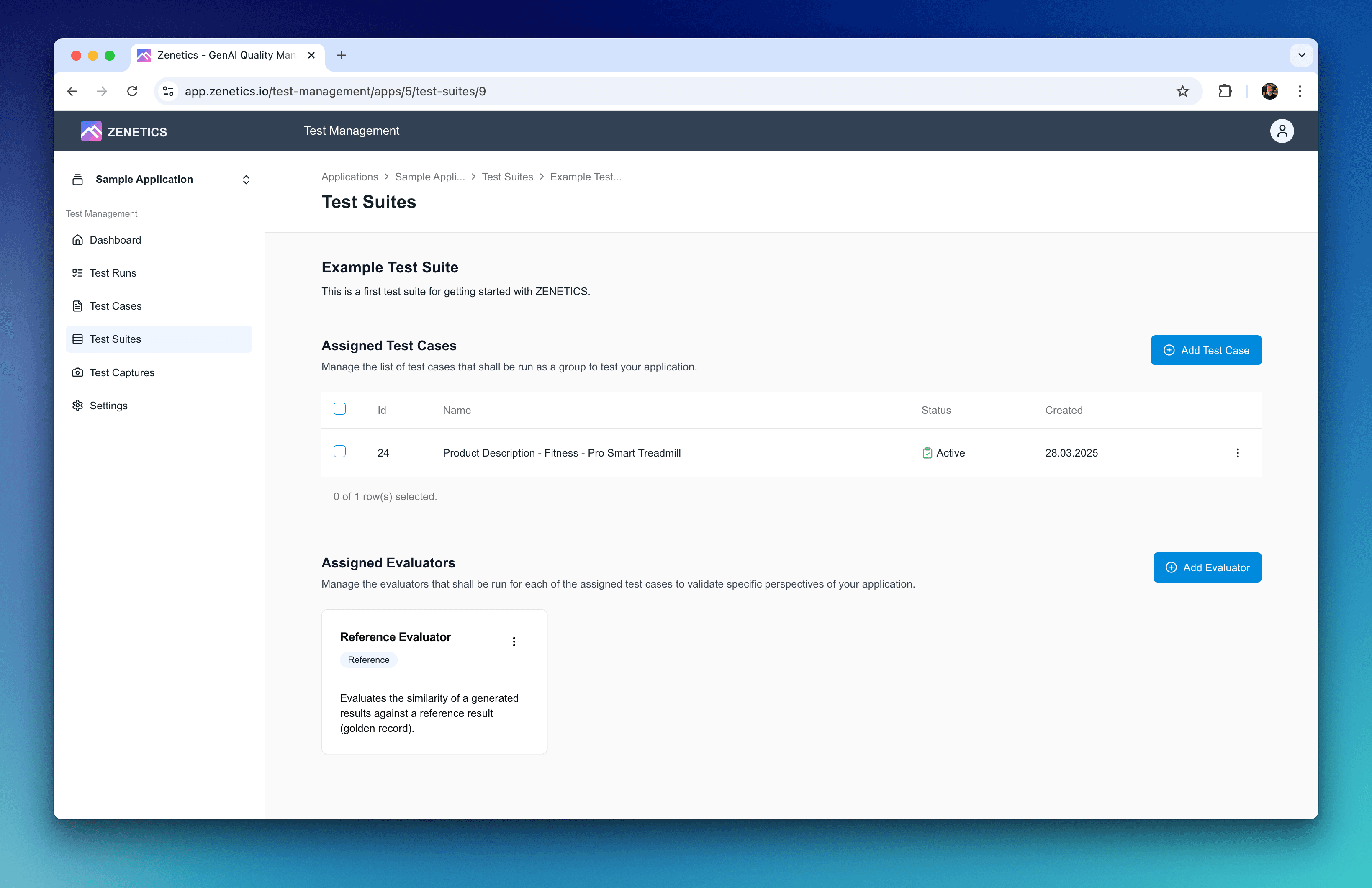Expand the Sample Application switcher chevron

(246, 179)
